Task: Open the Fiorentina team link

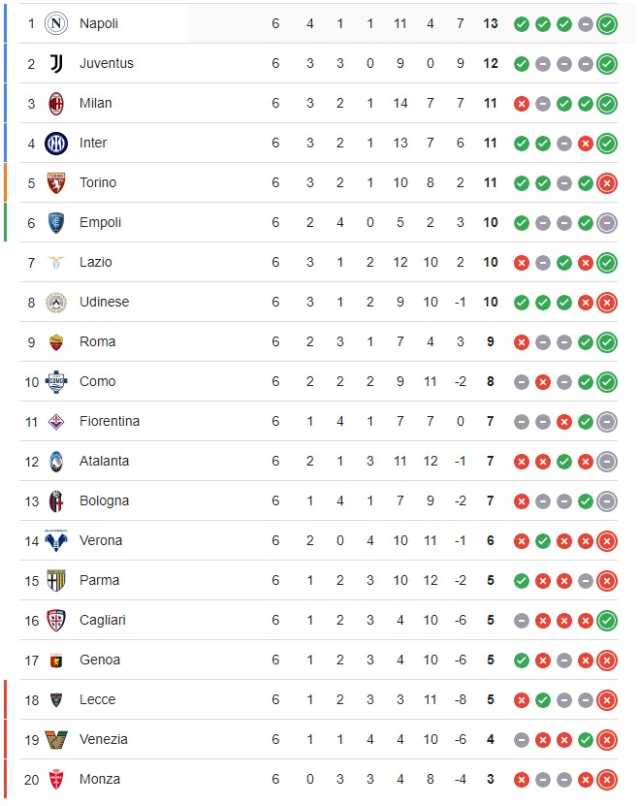Action: click(x=109, y=422)
